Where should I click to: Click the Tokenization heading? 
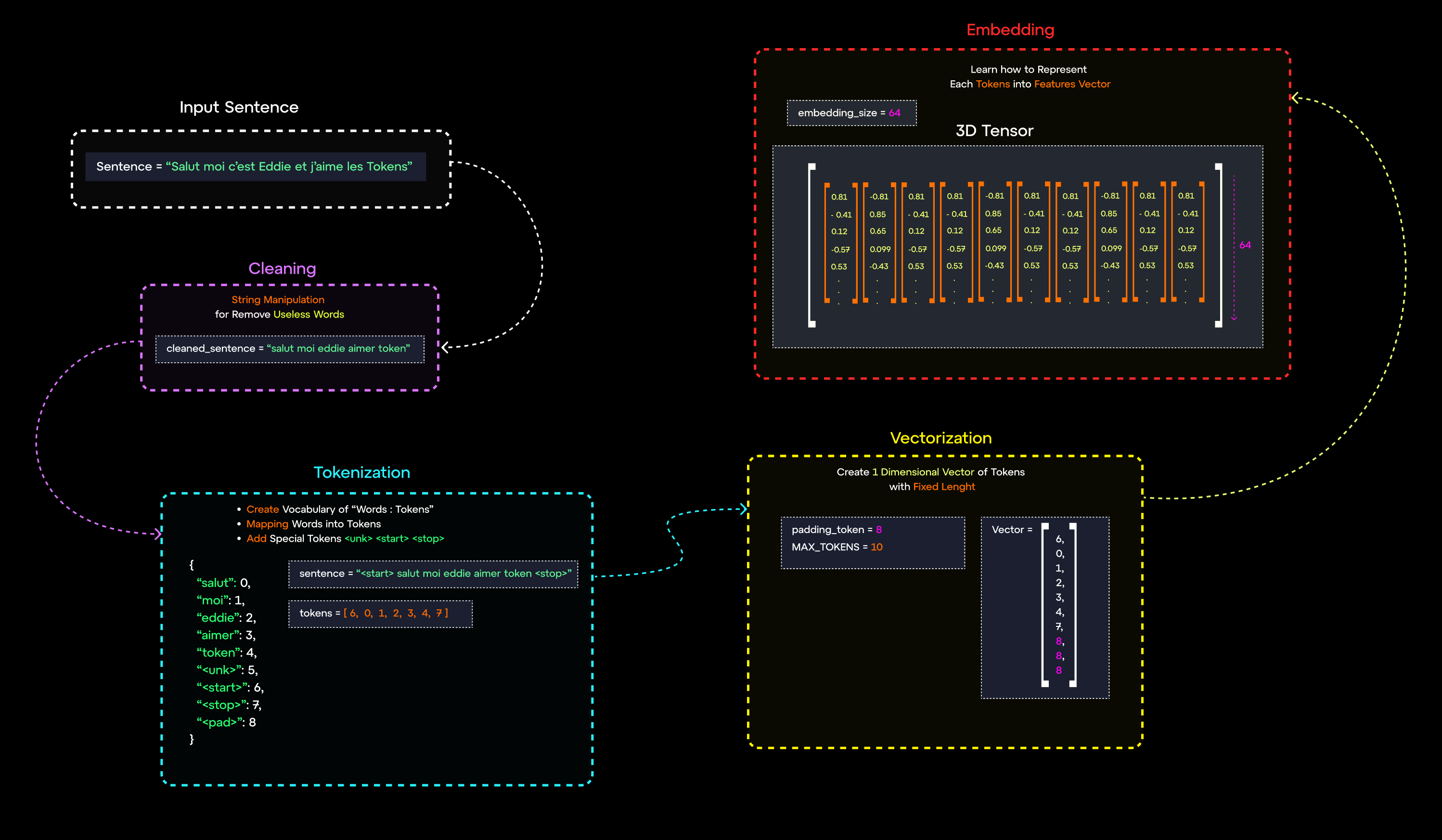[x=361, y=472]
